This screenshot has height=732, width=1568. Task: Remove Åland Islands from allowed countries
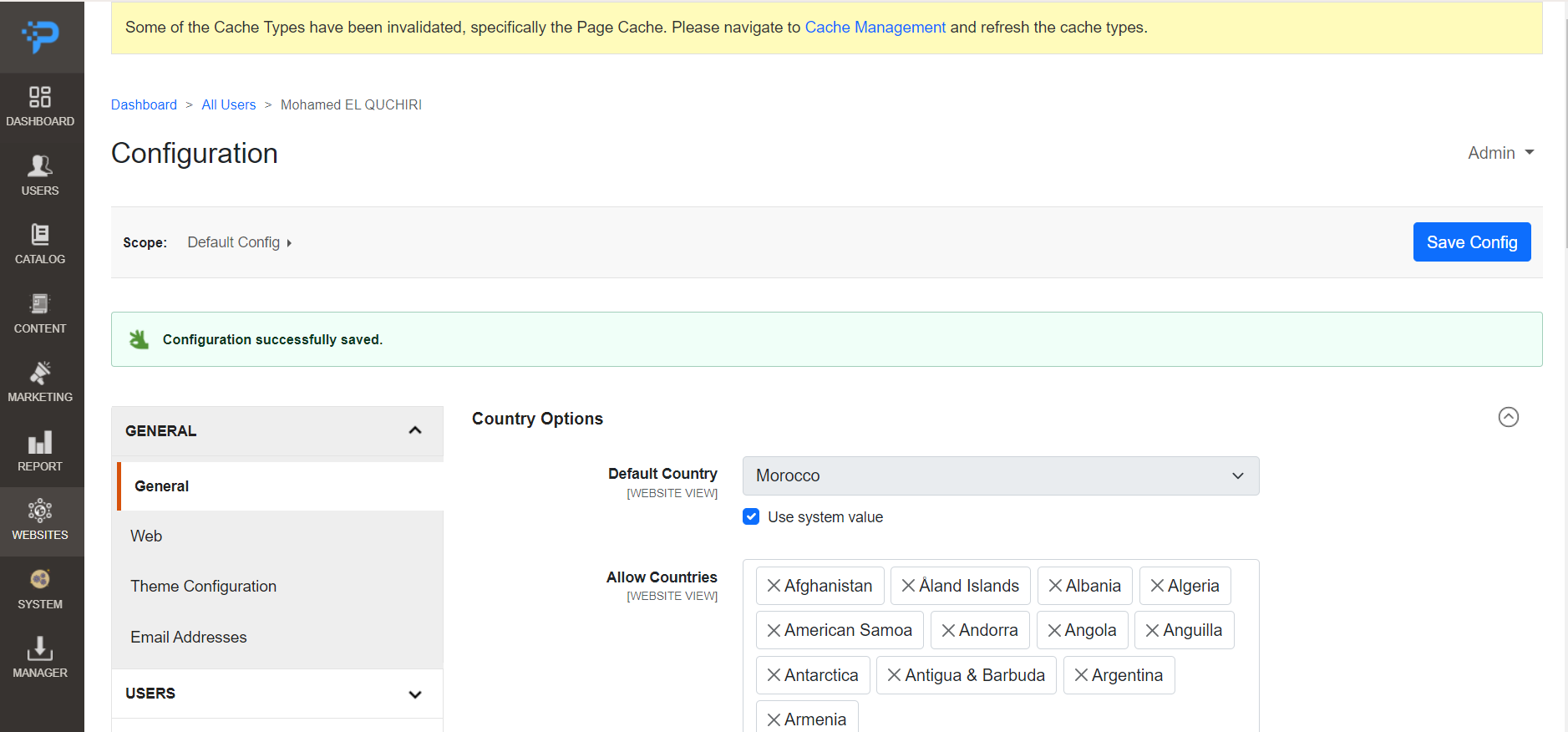tap(908, 586)
